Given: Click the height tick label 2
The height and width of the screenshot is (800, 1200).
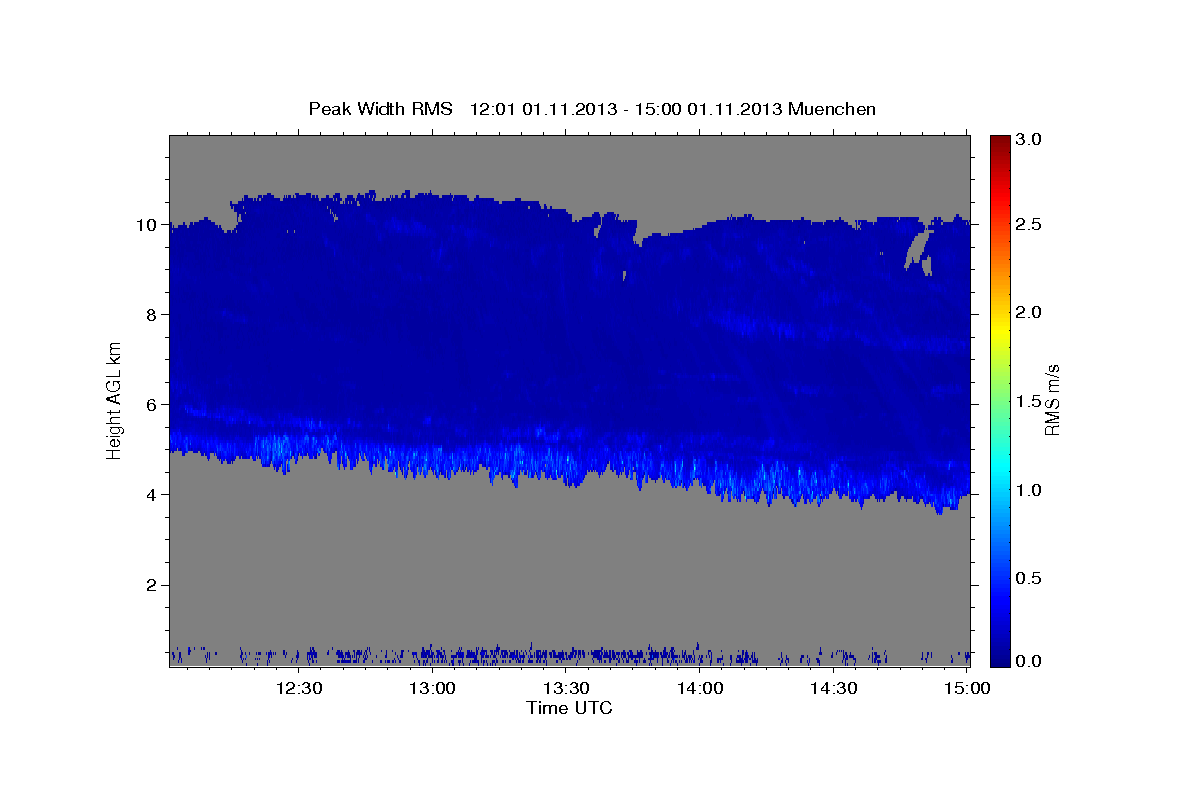Looking at the screenshot, I should pos(151,585).
